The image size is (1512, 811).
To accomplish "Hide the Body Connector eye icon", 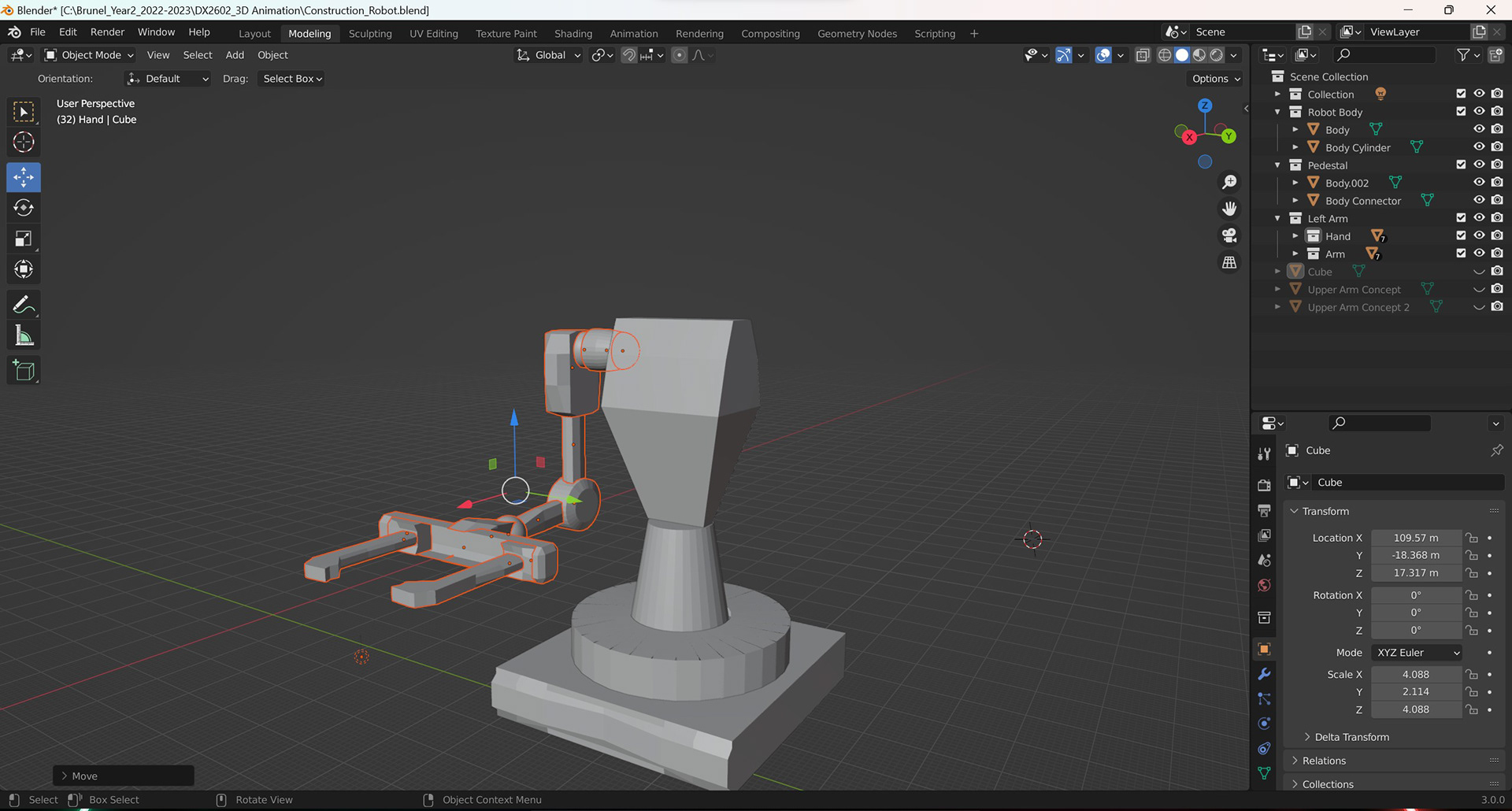I will coord(1479,200).
